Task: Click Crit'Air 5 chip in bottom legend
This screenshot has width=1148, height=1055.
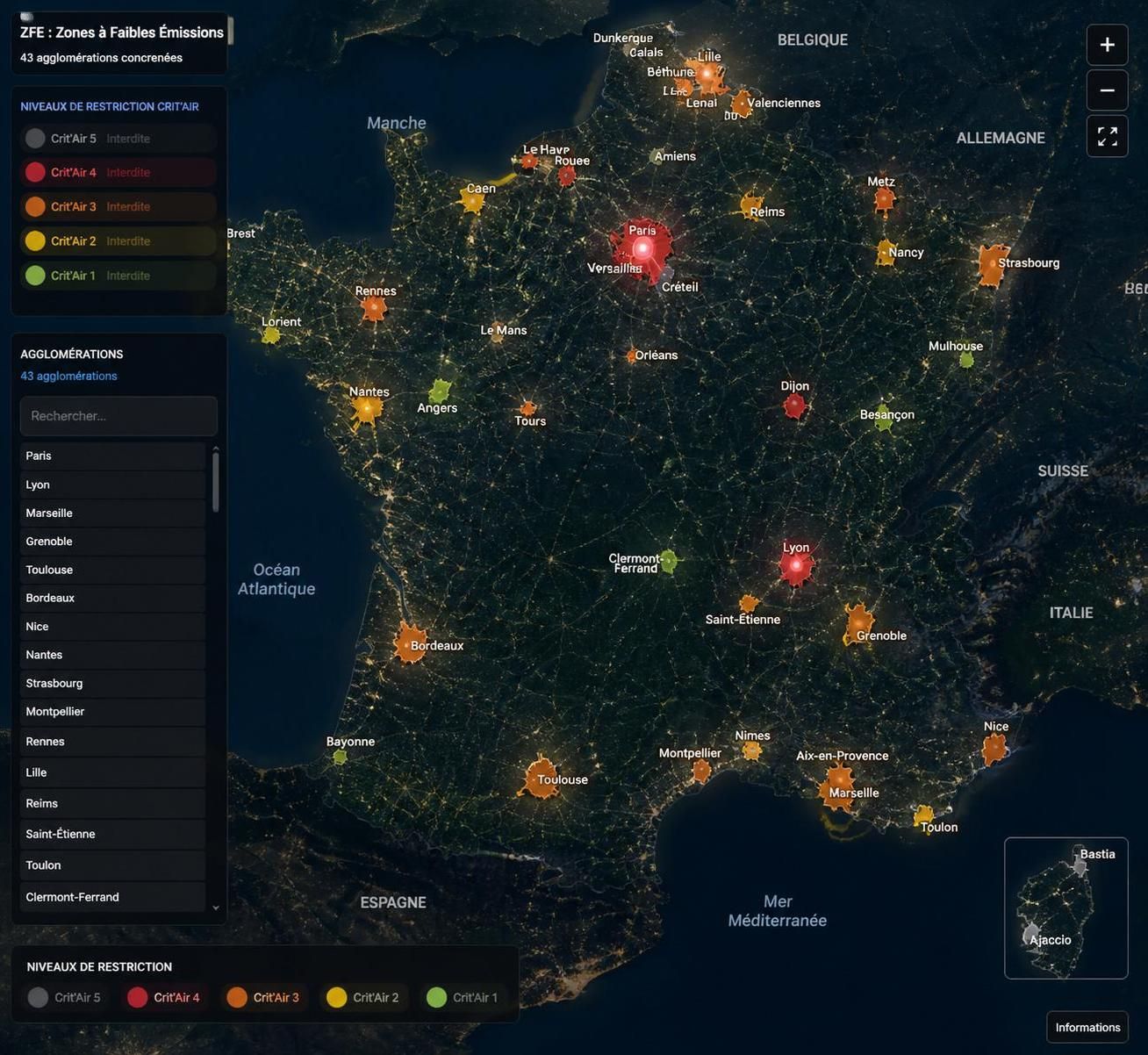Action: coord(64,997)
